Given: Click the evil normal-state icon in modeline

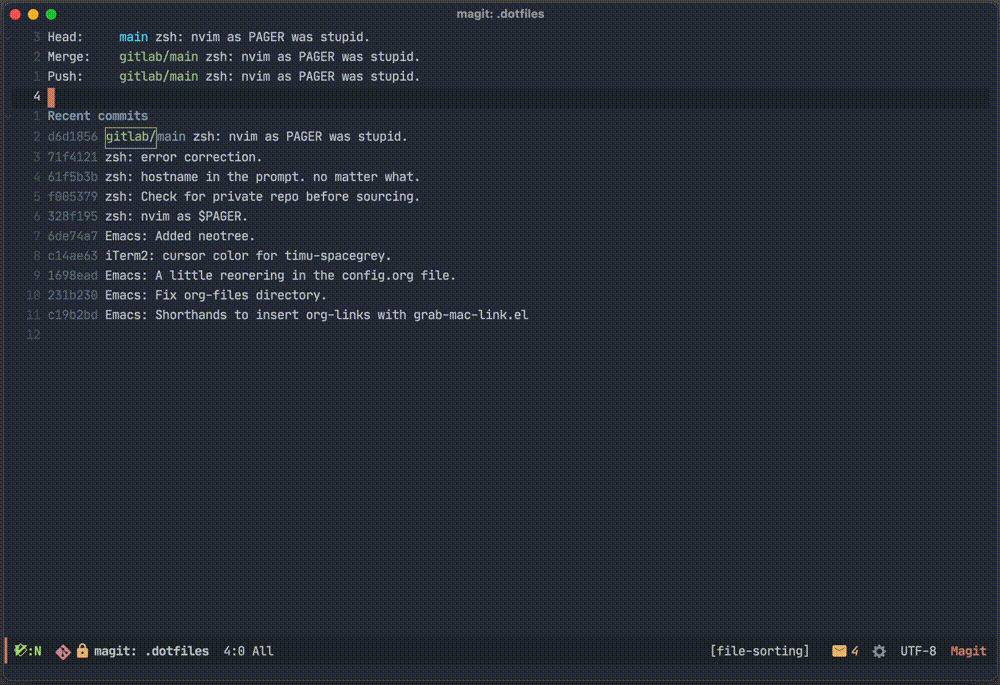Looking at the screenshot, I should click(x=27, y=651).
